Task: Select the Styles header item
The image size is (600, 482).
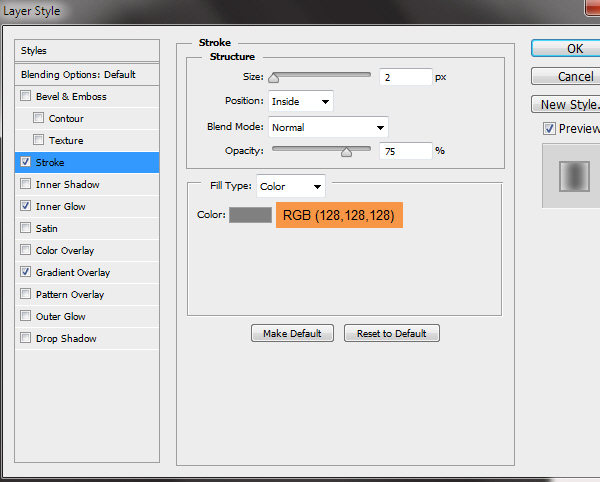Action: [34, 51]
